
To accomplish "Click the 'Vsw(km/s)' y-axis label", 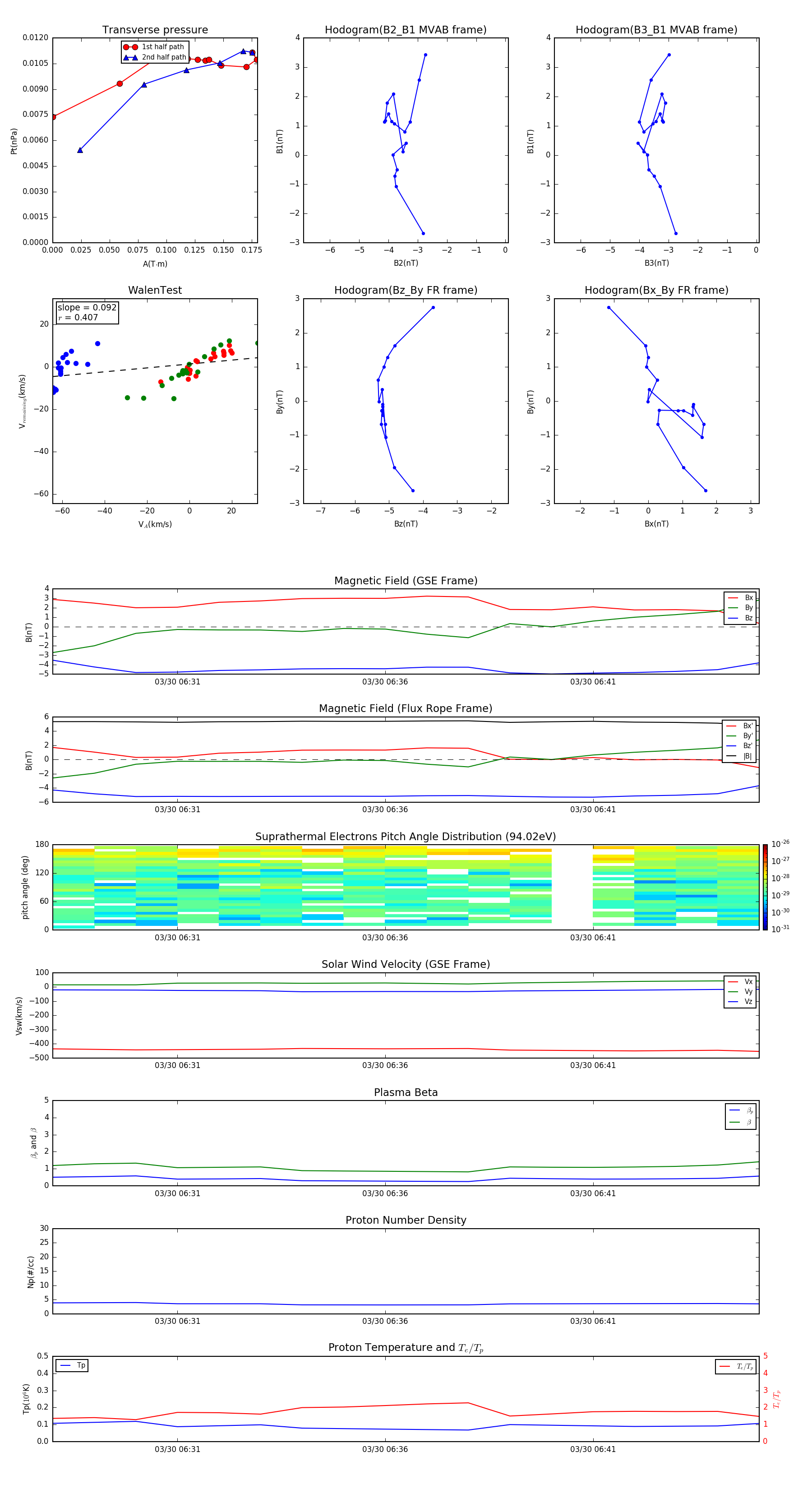I will tap(19, 1016).
